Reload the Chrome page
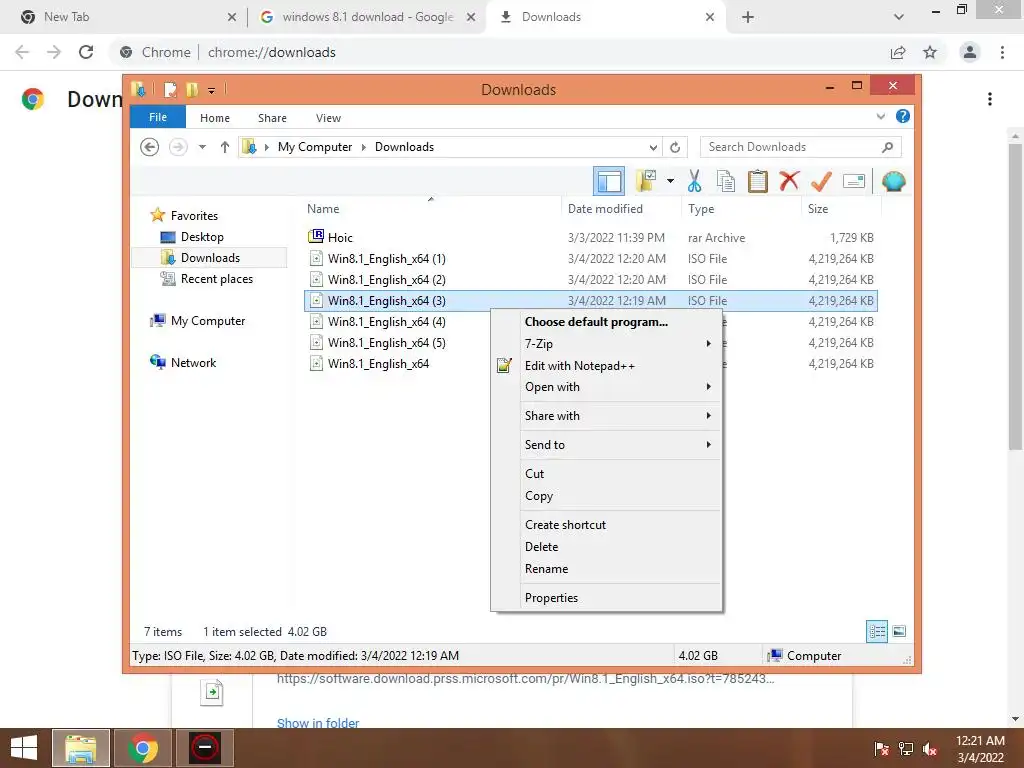Image resolution: width=1024 pixels, height=768 pixels. (x=86, y=52)
